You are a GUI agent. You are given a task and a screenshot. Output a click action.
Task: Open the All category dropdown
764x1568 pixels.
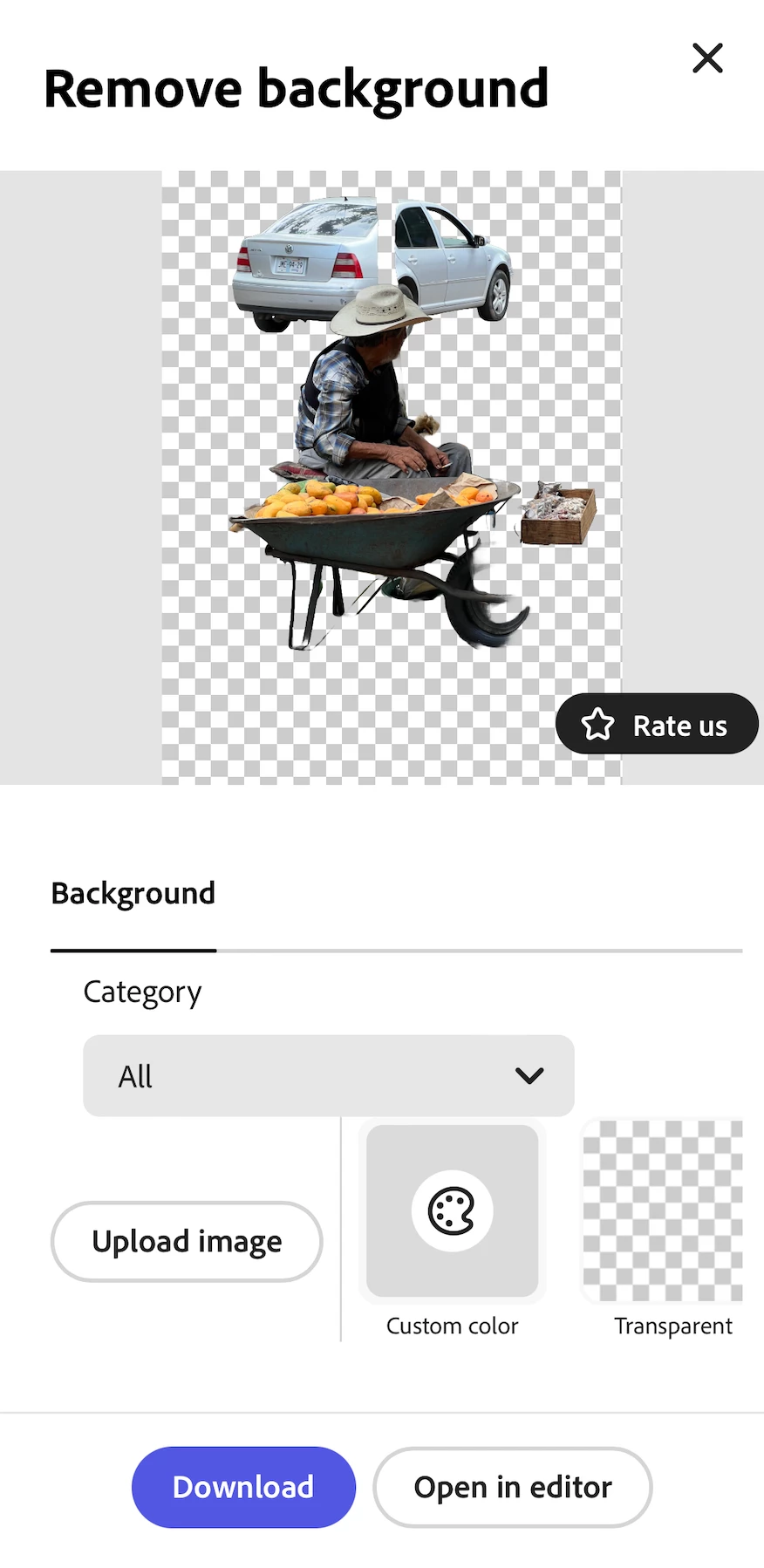pyautogui.click(x=329, y=1075)
